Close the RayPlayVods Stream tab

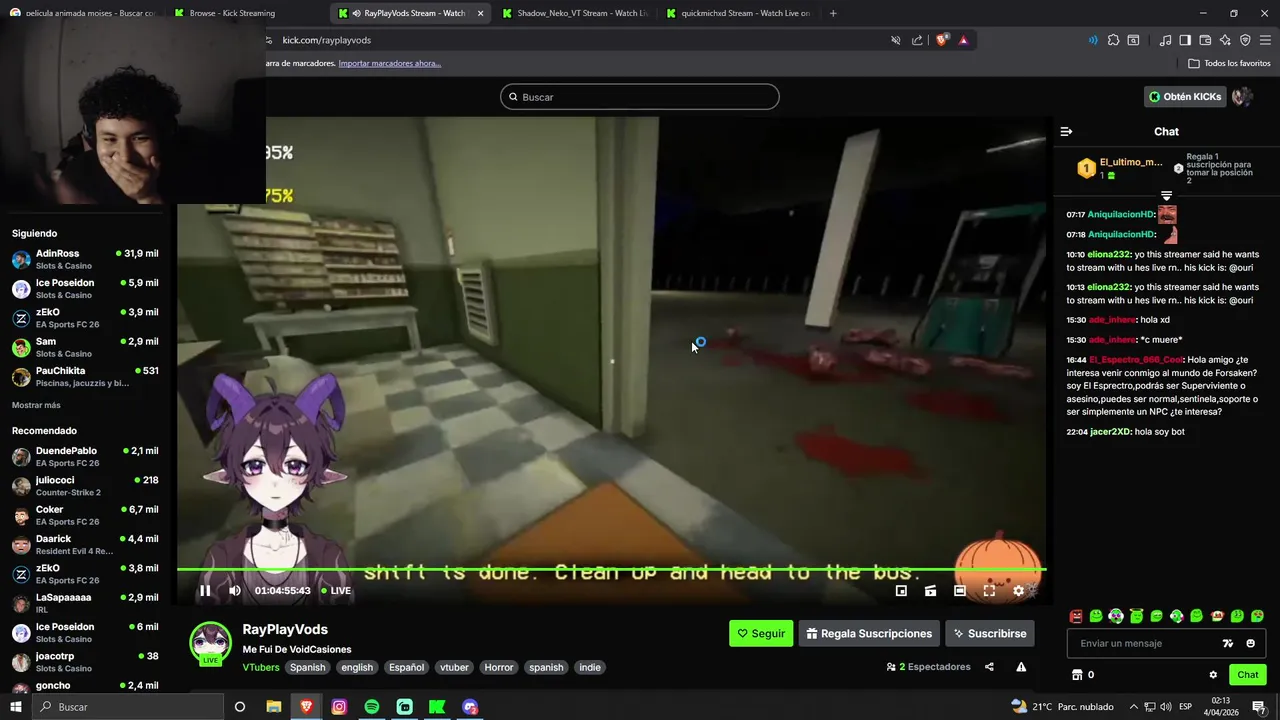pyautogui.click(x=480, y=13)
